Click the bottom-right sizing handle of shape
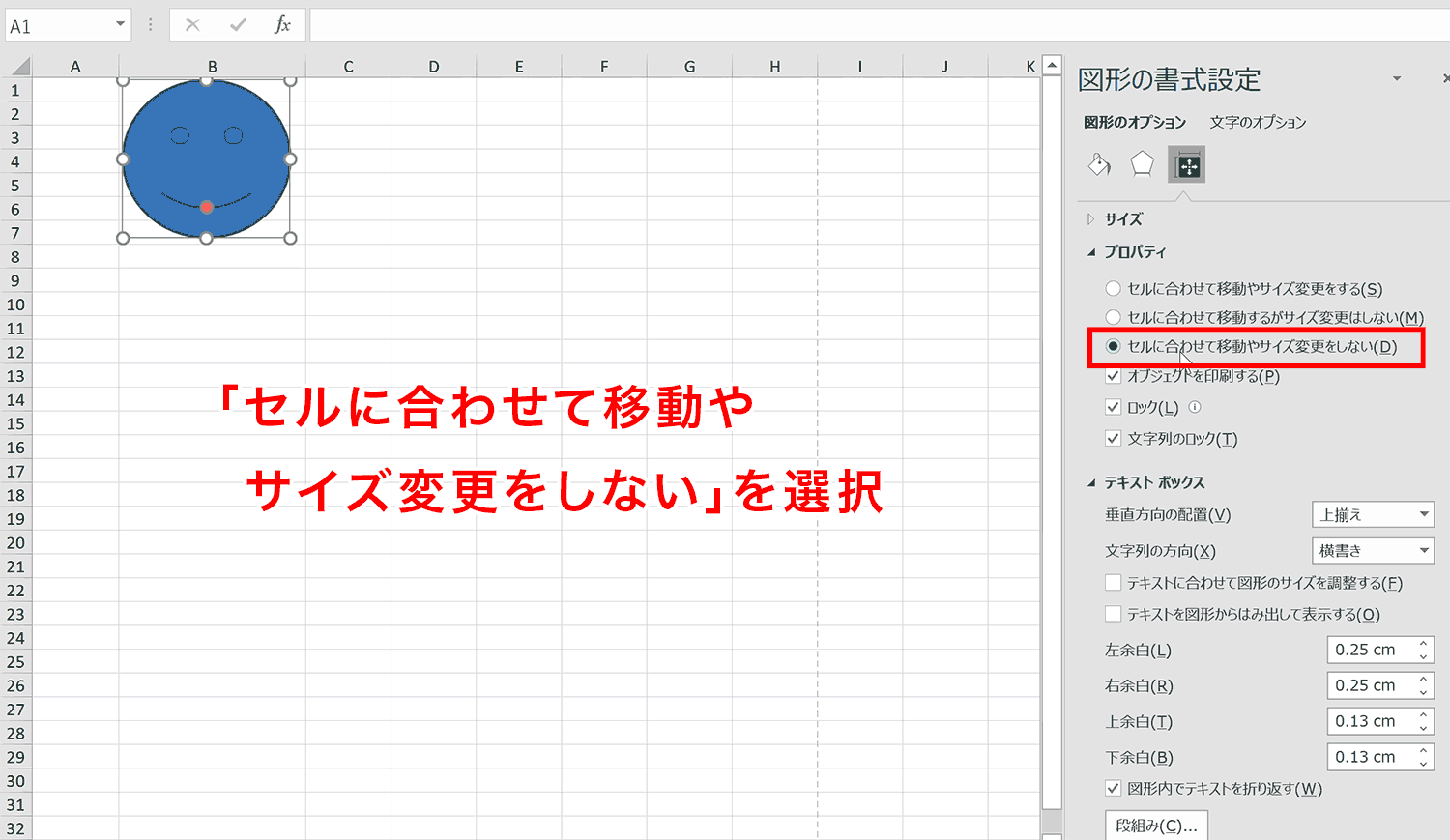The height and width of the screenshot is (840, 1450). [290, 238]
